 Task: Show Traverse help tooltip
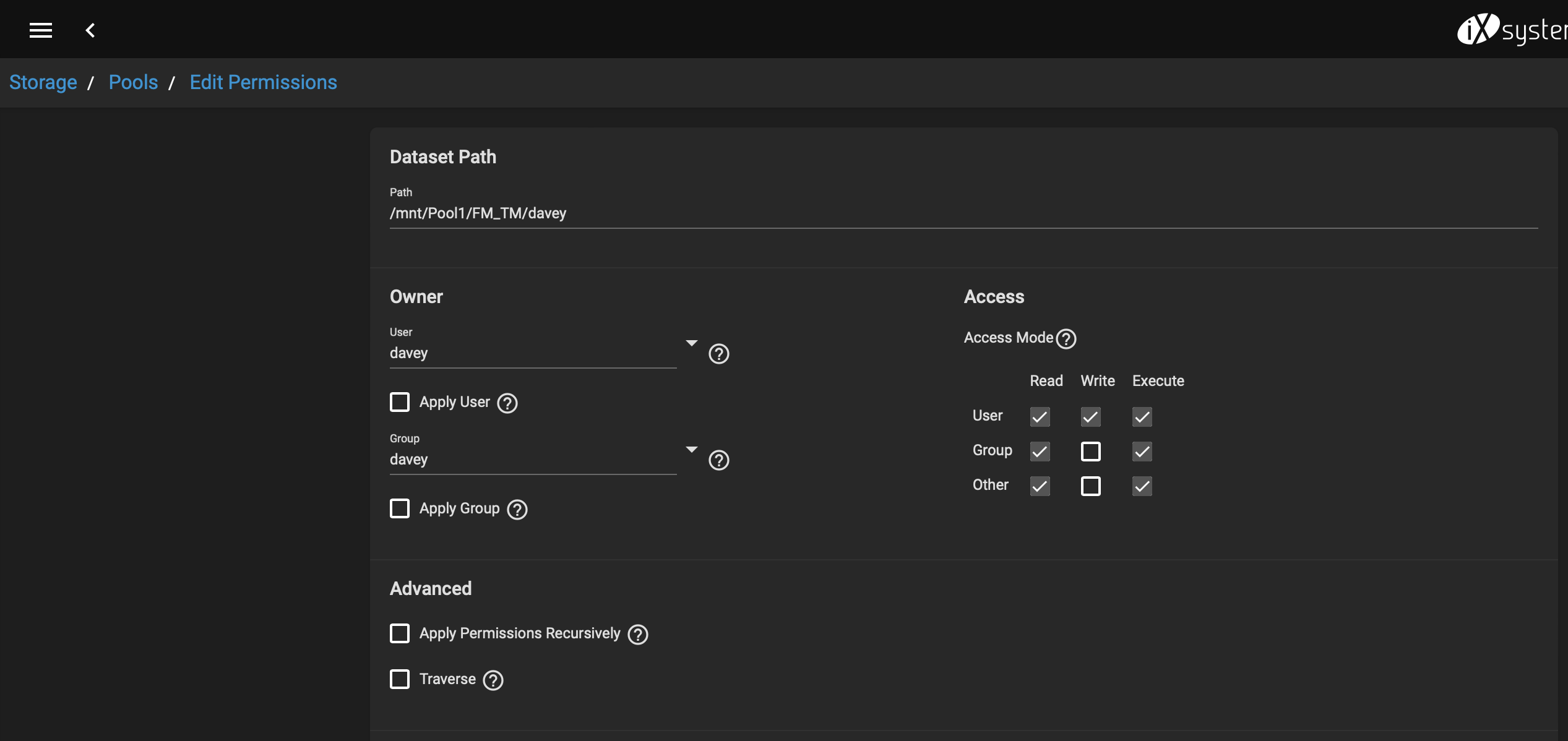coord(493,680)
